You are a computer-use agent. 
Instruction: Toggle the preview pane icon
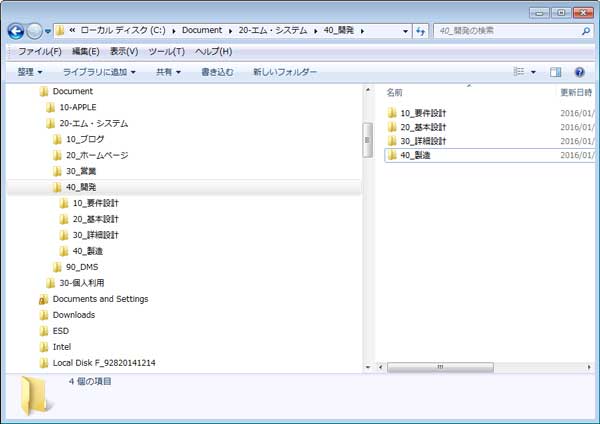click(x=556, y=72)
